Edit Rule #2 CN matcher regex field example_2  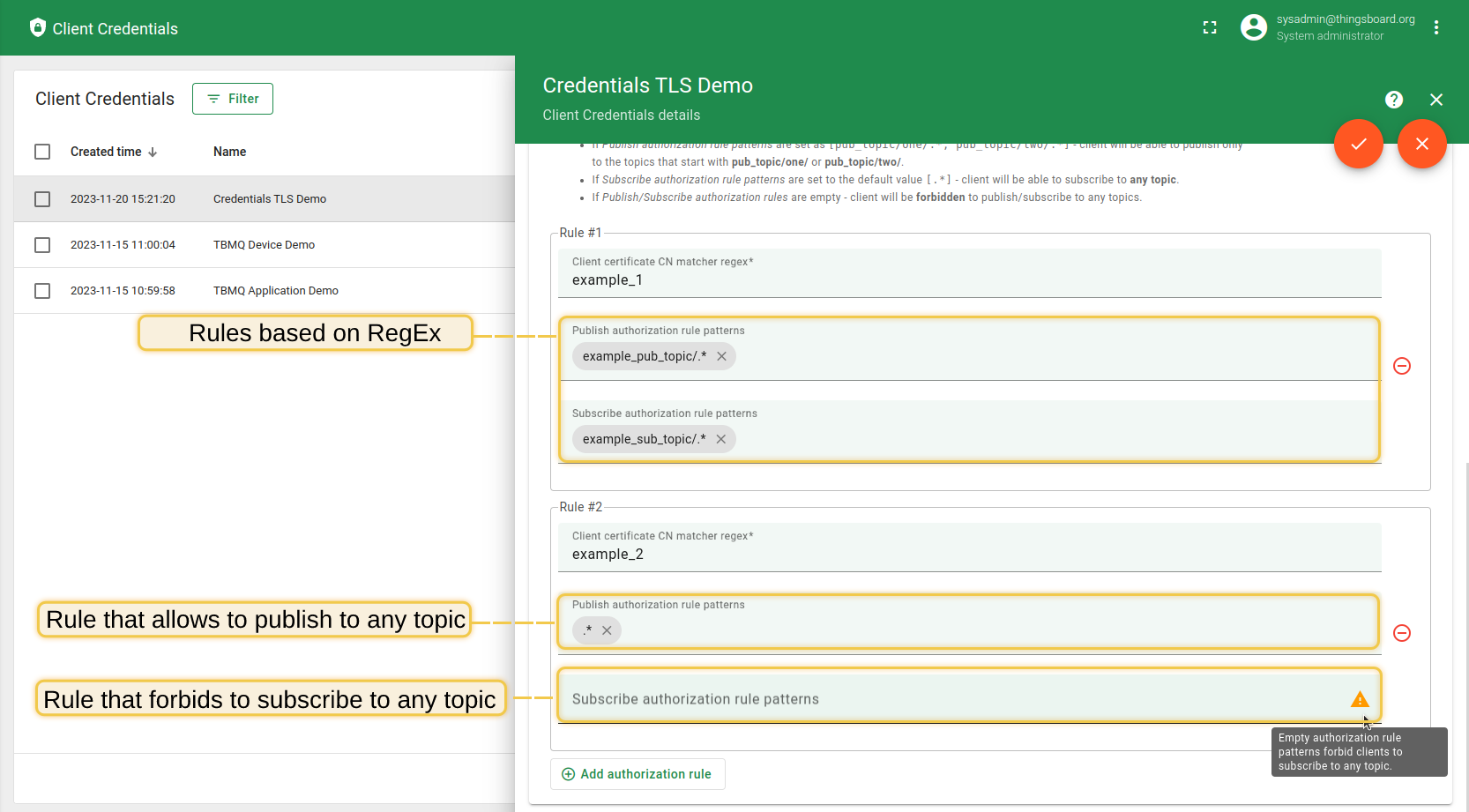pyautogui.click(x=969, y=548)
